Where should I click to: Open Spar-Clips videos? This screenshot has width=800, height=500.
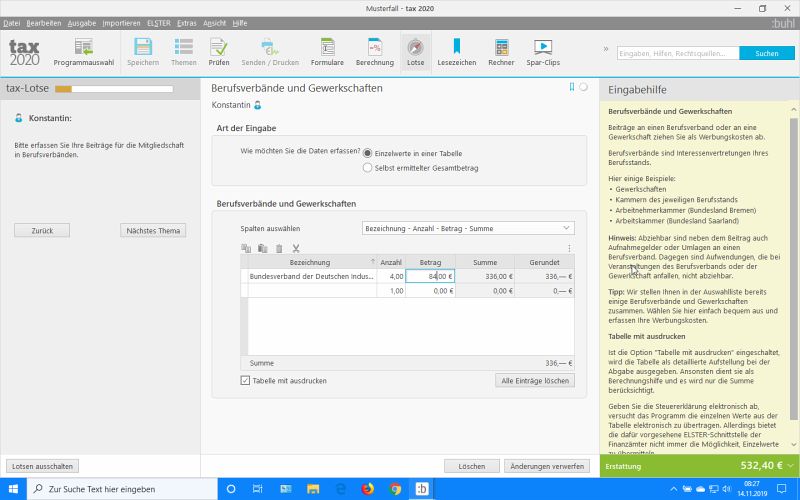coord(543,52)
